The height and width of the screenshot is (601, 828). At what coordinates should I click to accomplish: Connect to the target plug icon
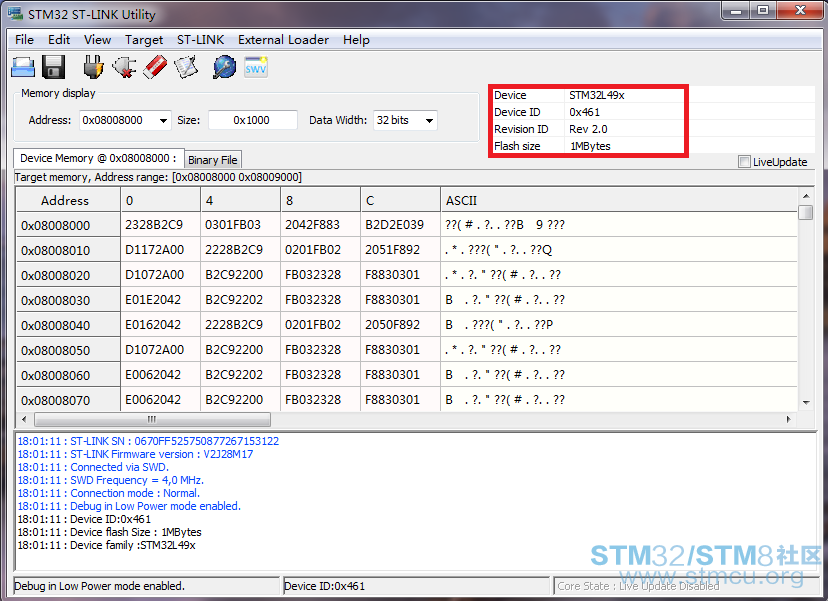[x=93, y=68]
